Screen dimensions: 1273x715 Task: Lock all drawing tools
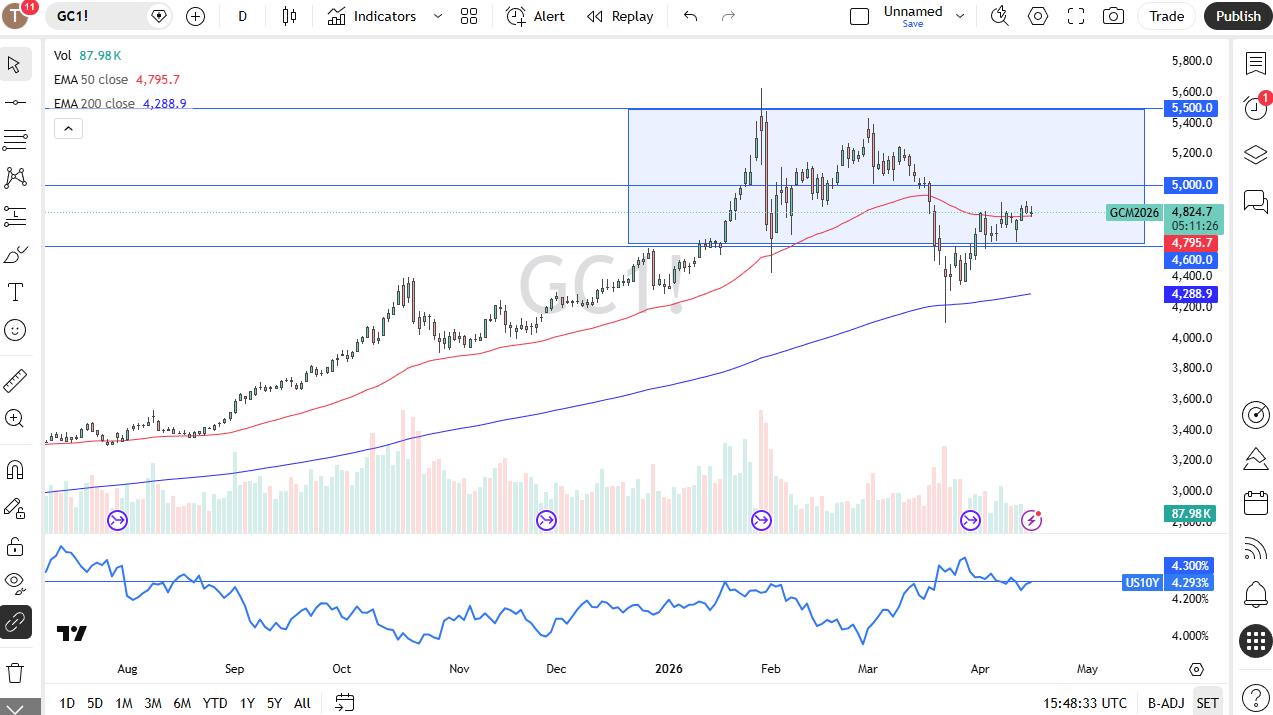(x=15, y=545)
